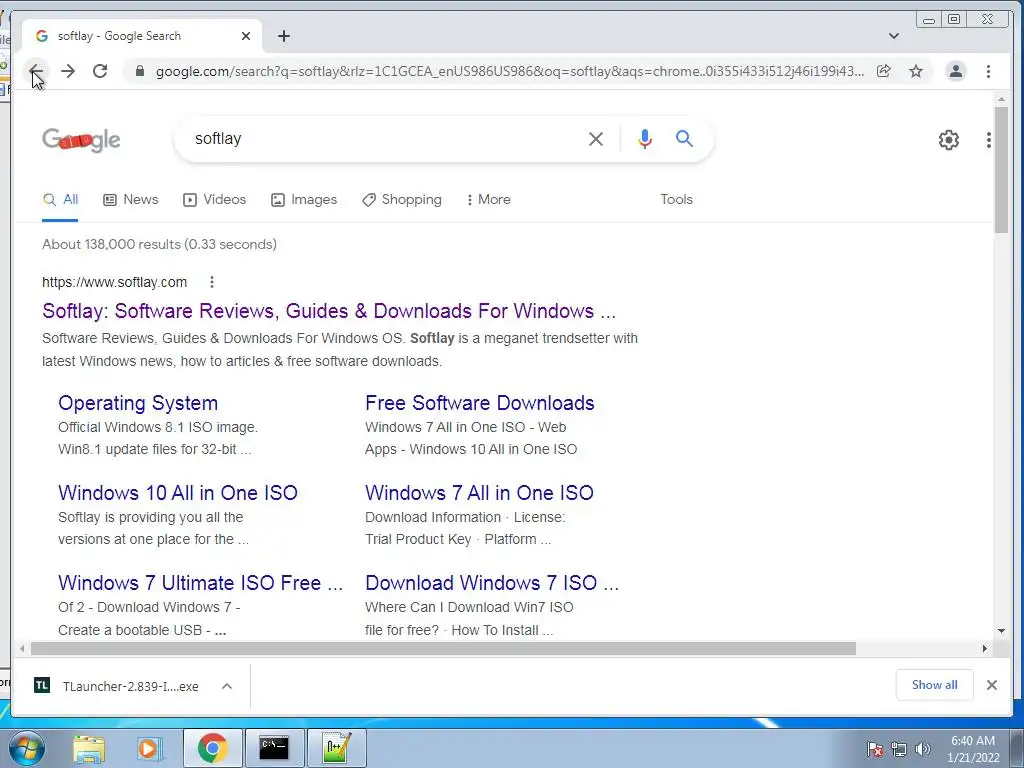
Task: Open Windows Explorer from the taskbar
Action: tap(89, 748)
